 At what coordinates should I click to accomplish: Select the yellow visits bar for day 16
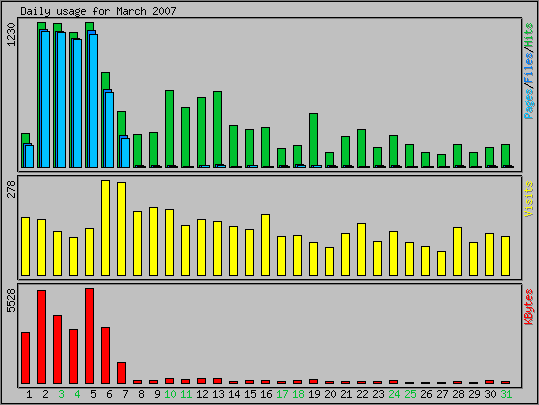(x=265, y=245)
